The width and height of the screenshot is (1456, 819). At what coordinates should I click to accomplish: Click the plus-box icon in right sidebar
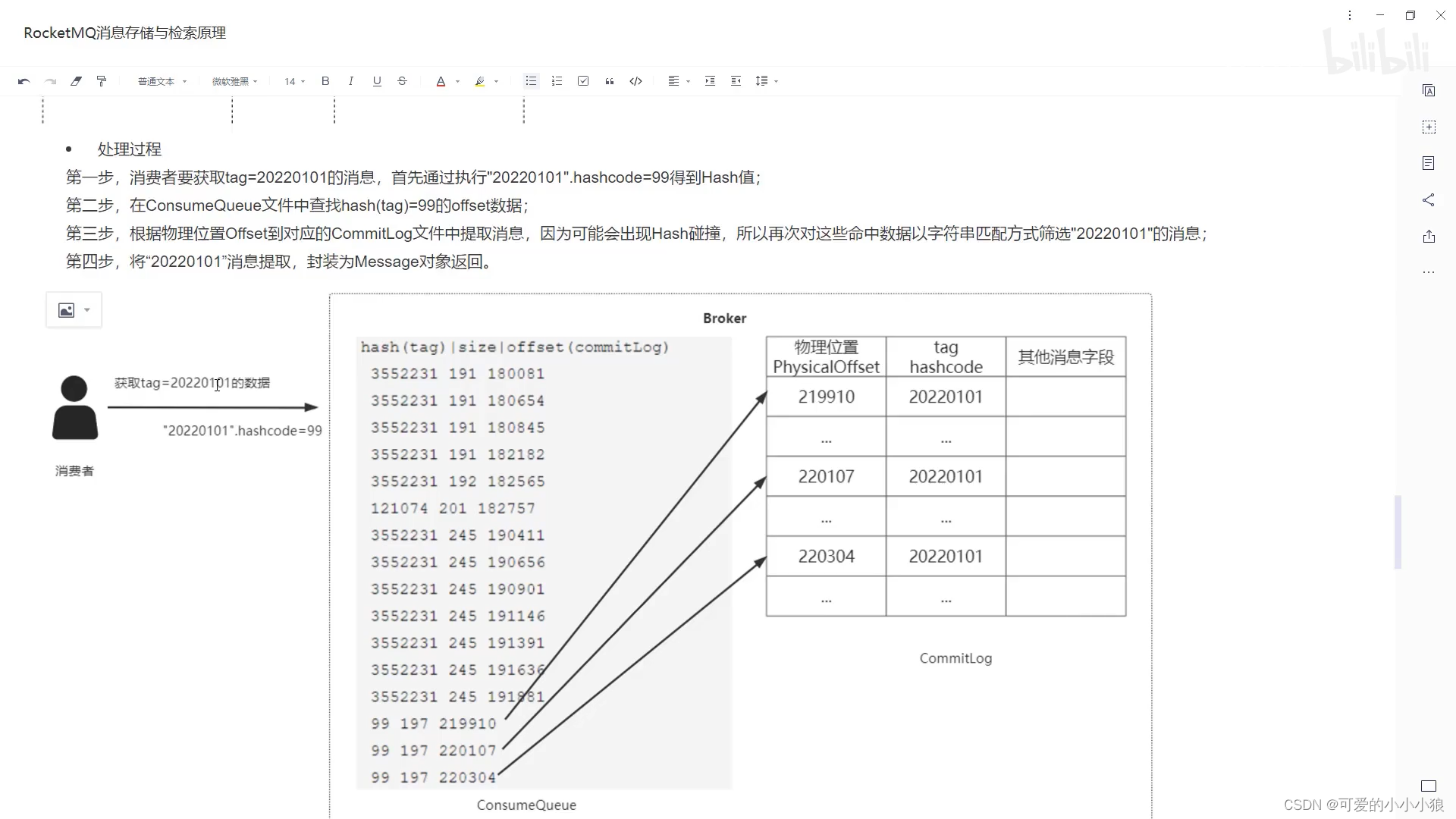pos(1429,127)
